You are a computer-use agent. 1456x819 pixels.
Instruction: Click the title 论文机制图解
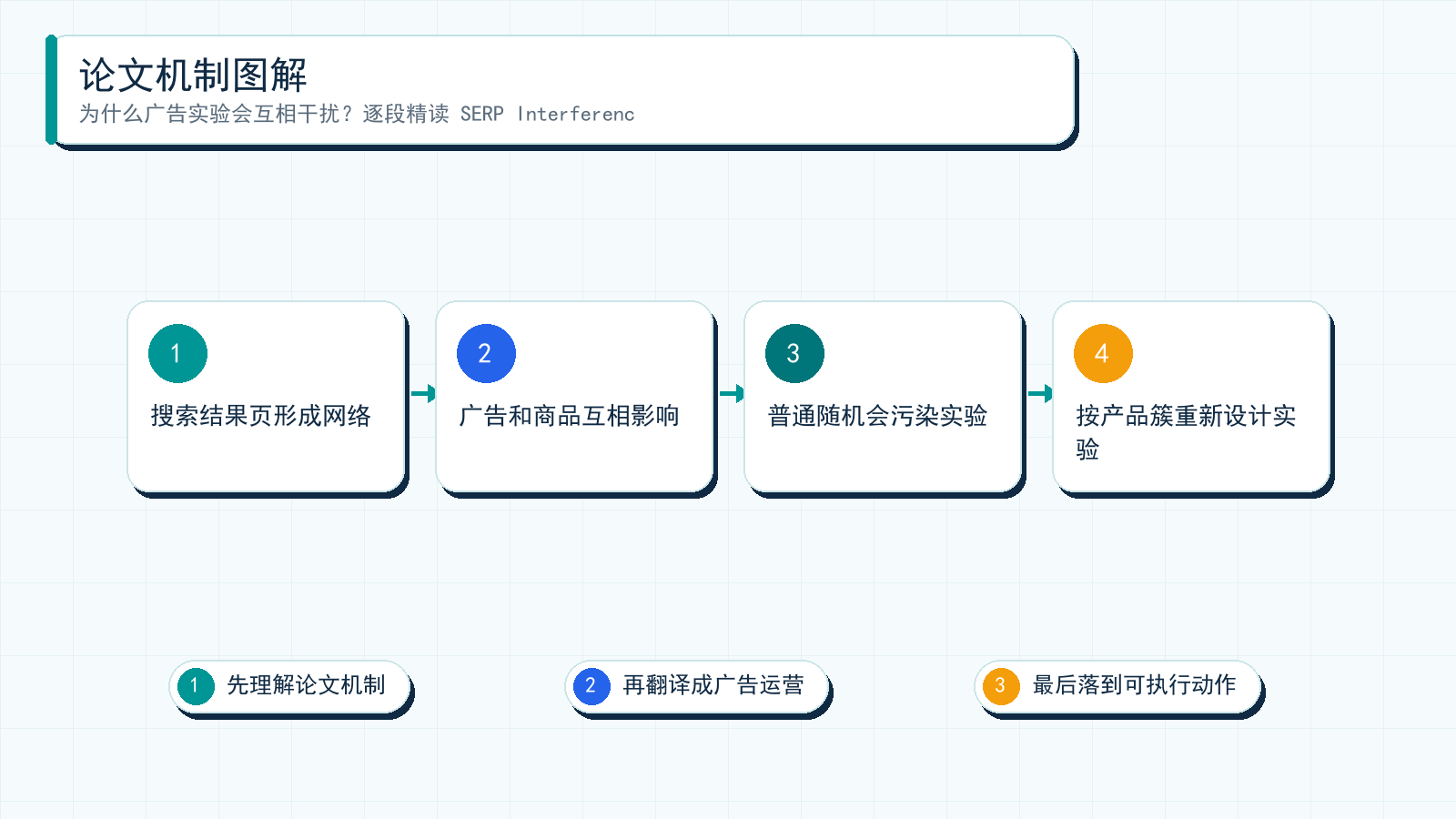click(x=193, y=76)
